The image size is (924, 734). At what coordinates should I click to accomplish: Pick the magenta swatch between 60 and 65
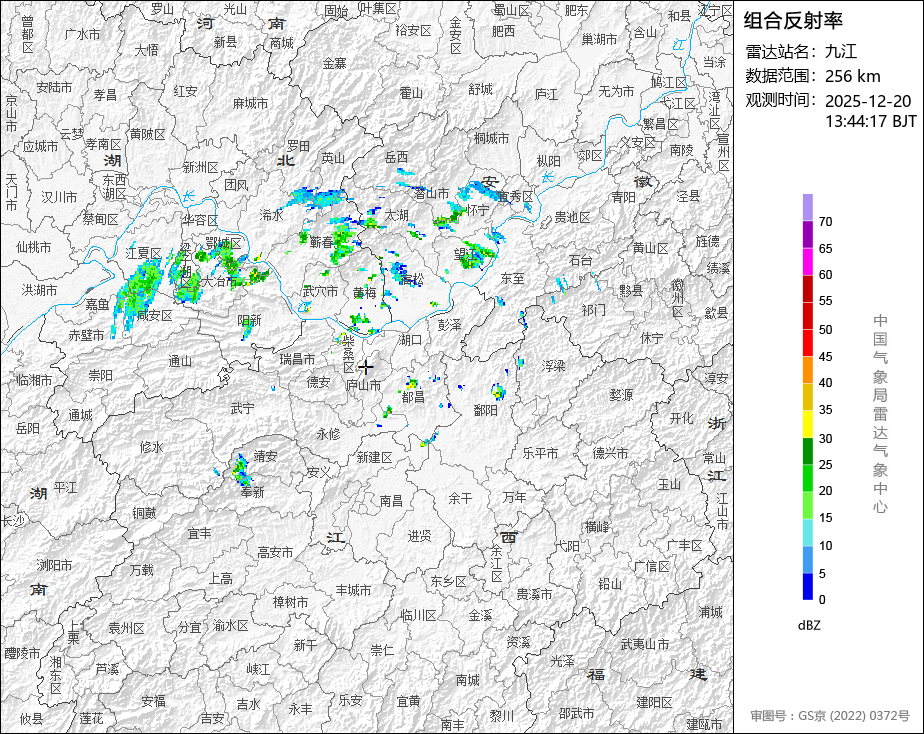point(808,262)
